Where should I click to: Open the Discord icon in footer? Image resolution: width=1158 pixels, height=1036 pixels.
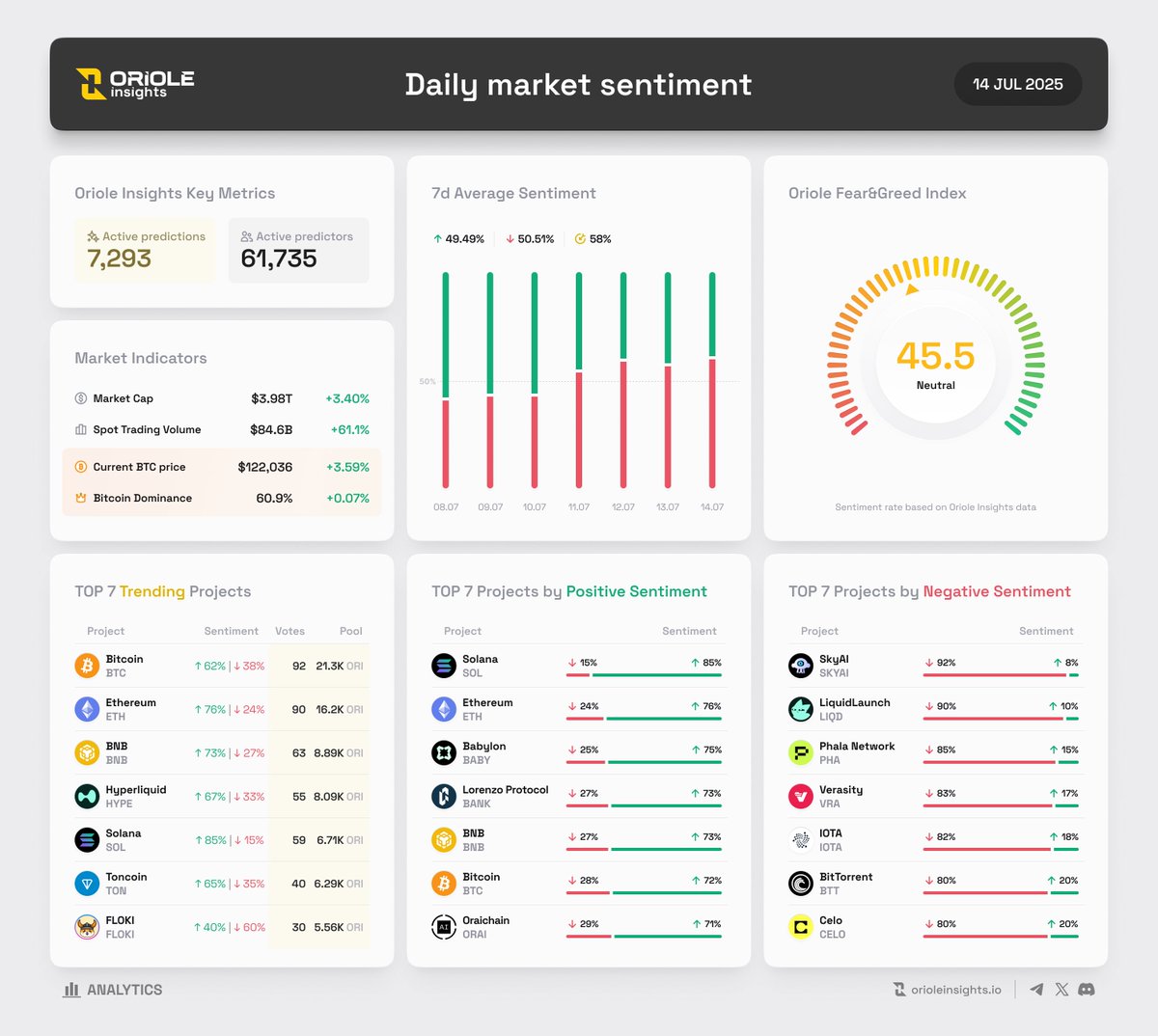[x=1087, y=990]
